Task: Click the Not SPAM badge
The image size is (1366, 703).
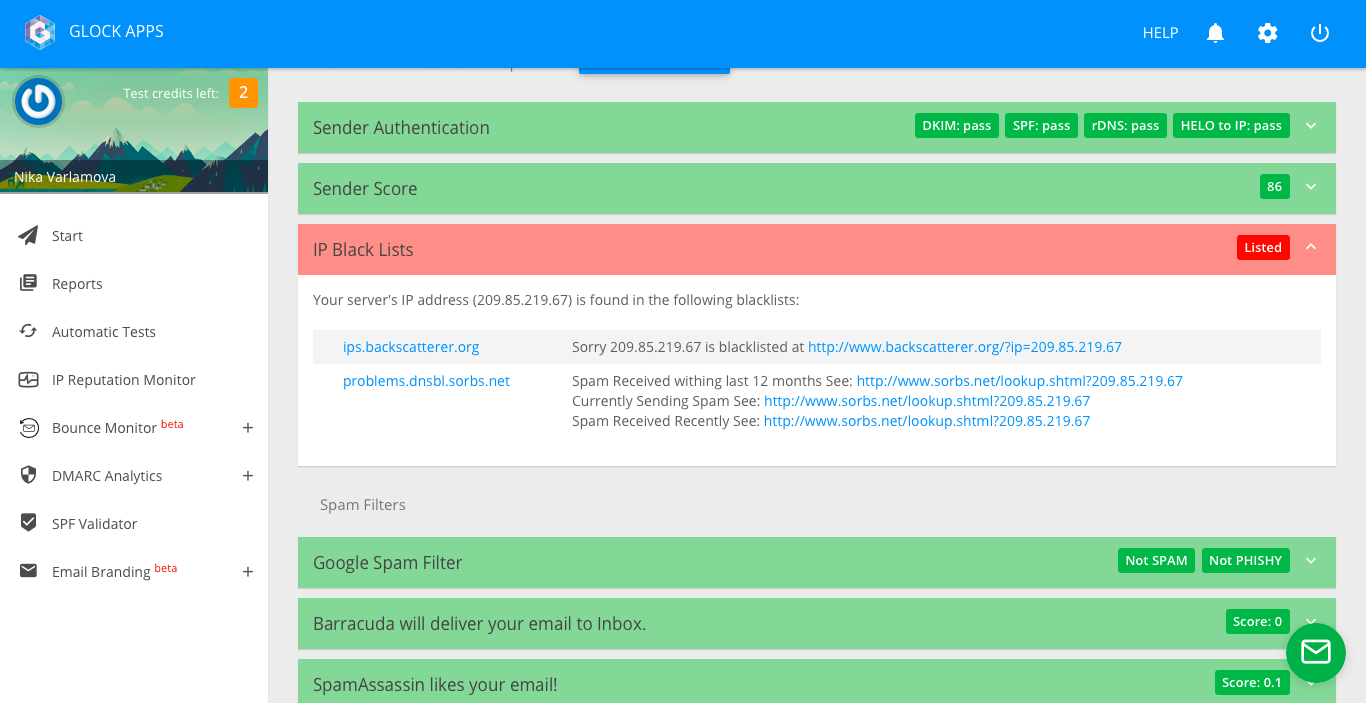Action: (x=1156, y=561)
